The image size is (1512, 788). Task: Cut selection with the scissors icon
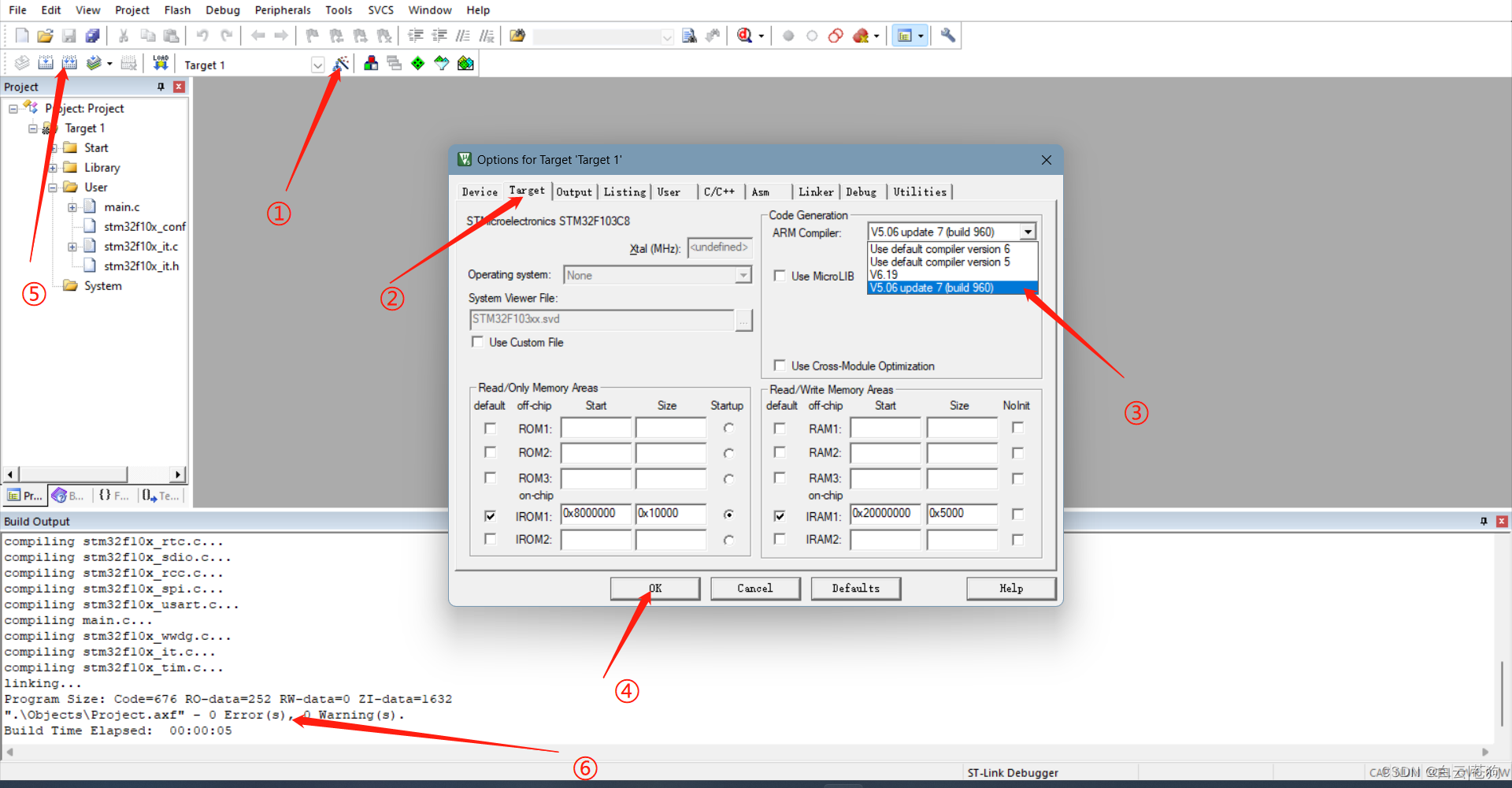[124, 35]
